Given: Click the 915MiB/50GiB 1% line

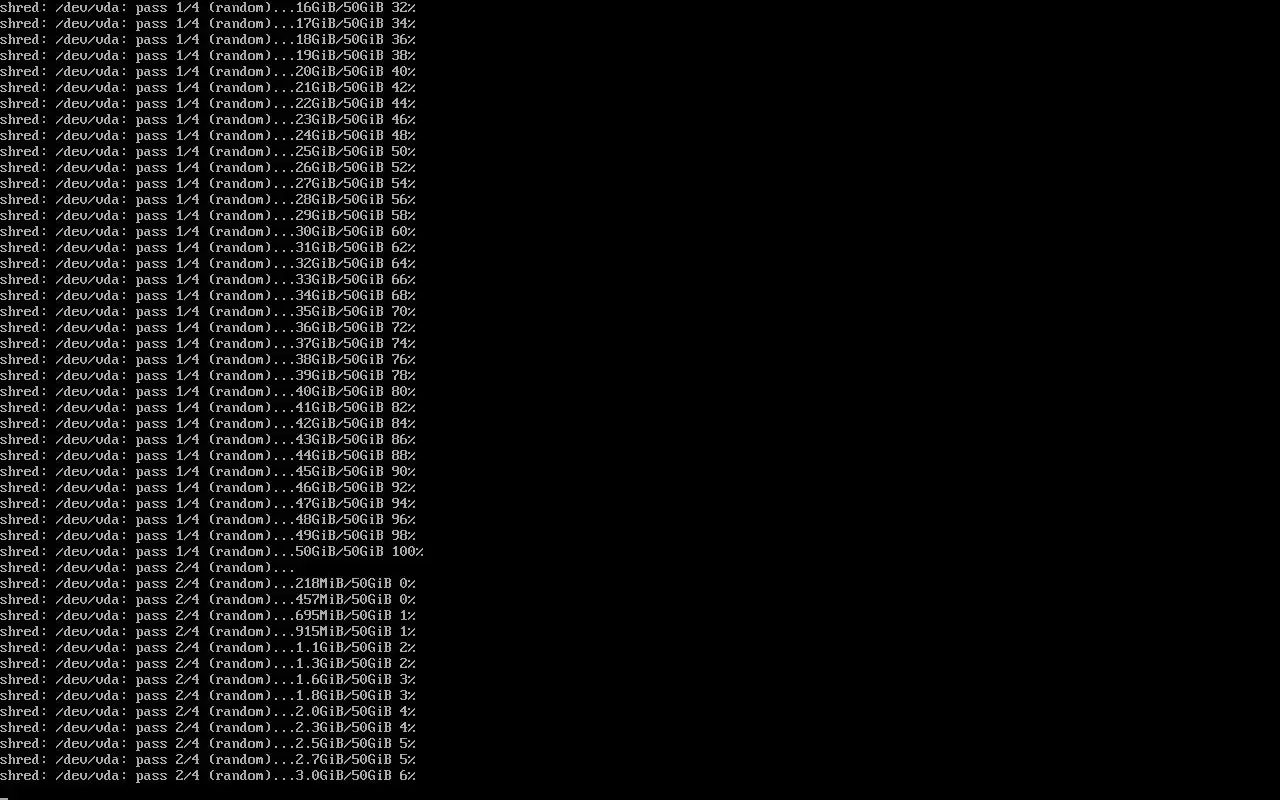Looking at the screenshot, I should [x=208, y=631].
